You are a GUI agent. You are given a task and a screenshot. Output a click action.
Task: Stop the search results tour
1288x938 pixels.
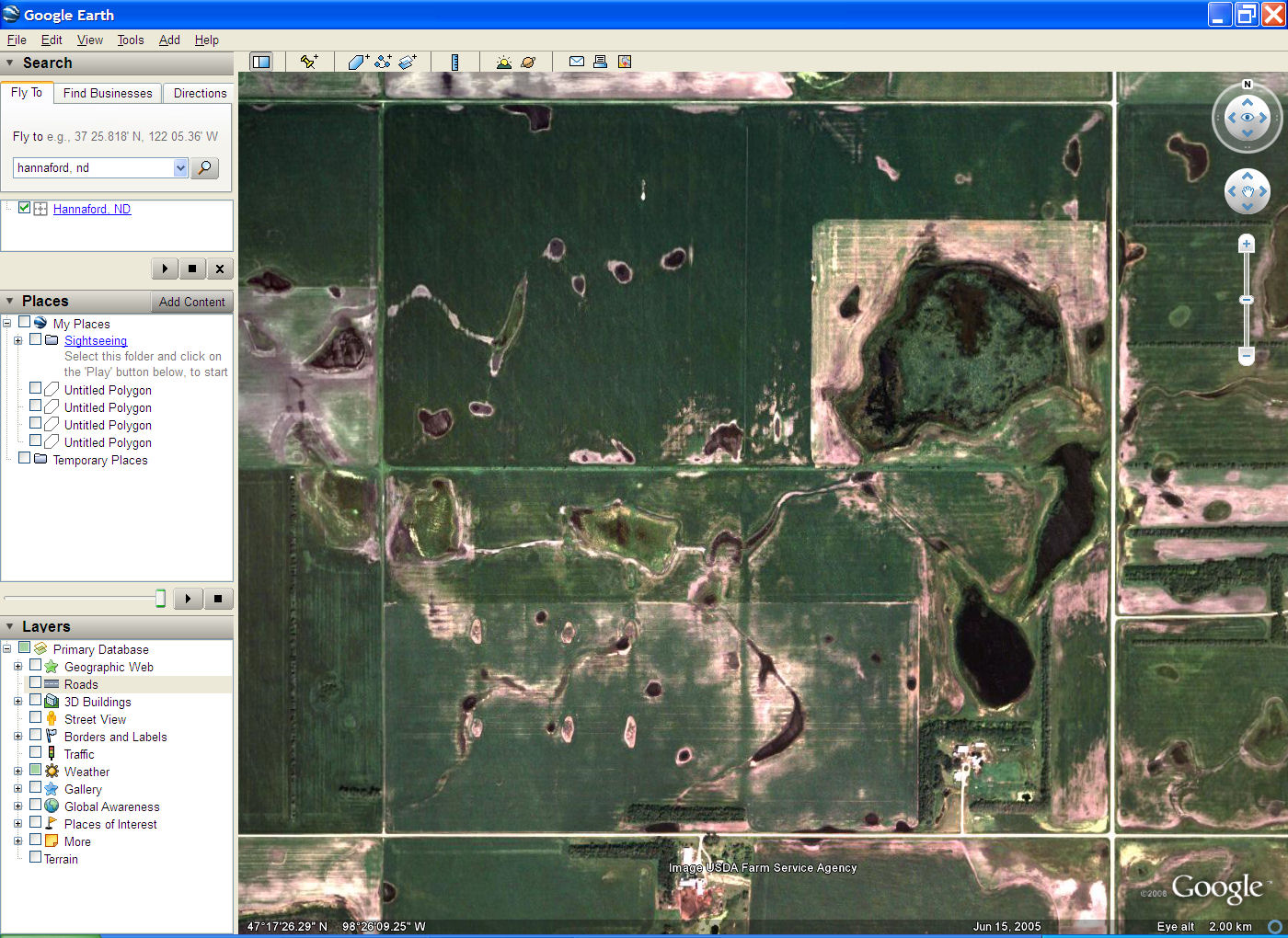(192, 269)
